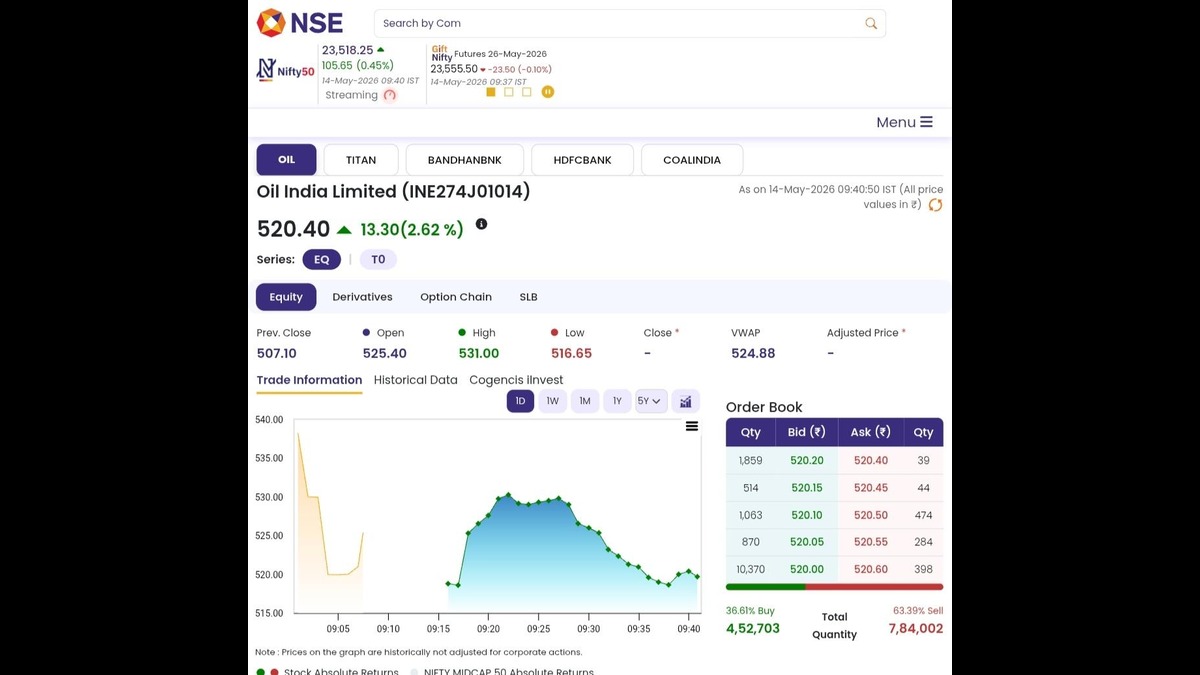This screenshot has width=1200, height=675.
Task: Click the company search field
Action: (x=630, y=23)
